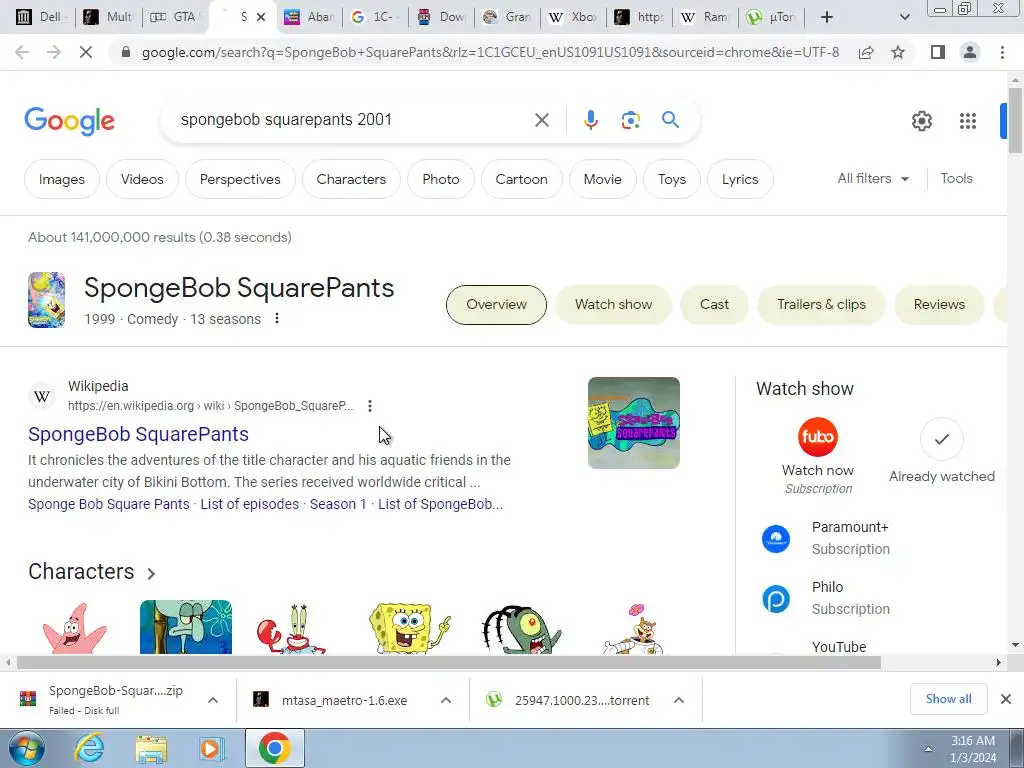
Task: Select the Watch show tab
Action: (613, 304)
